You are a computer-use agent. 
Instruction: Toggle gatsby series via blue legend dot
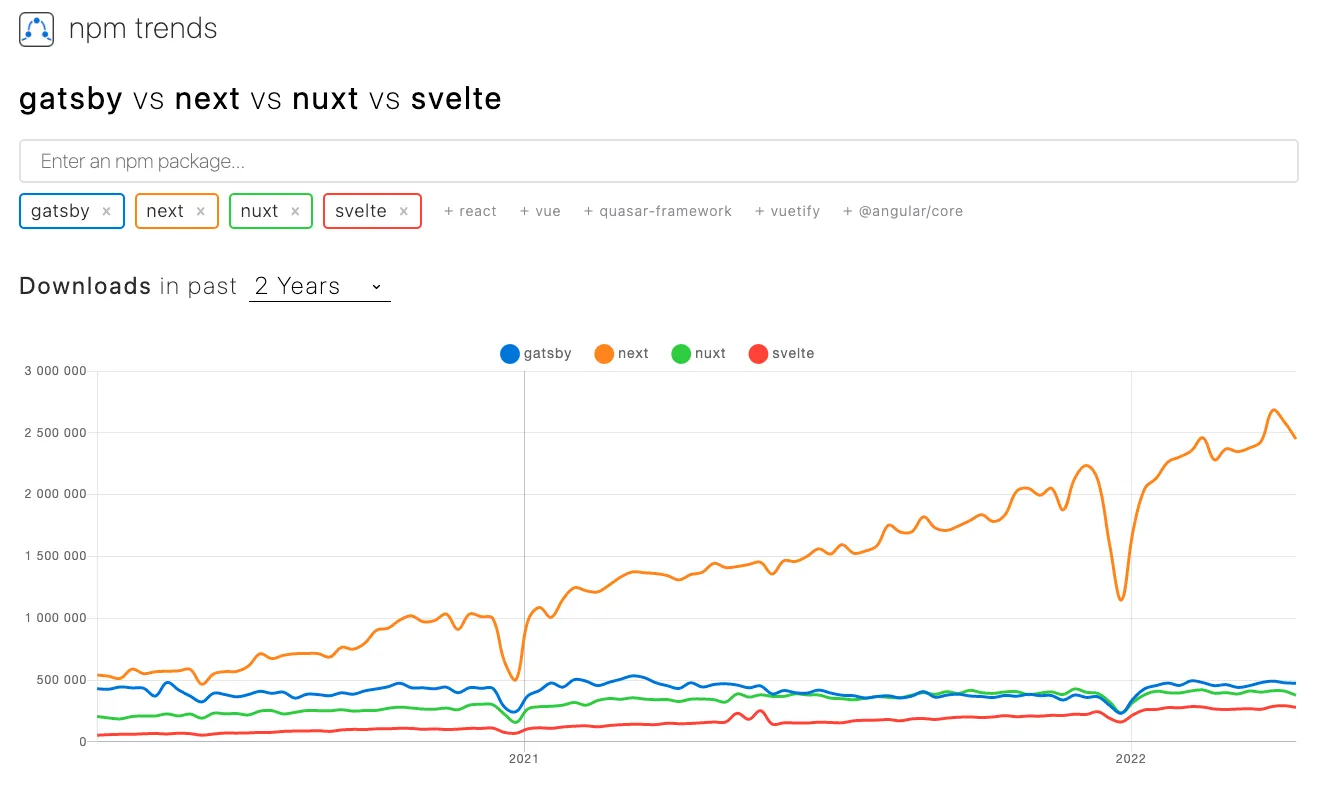(x=510, y=354)
